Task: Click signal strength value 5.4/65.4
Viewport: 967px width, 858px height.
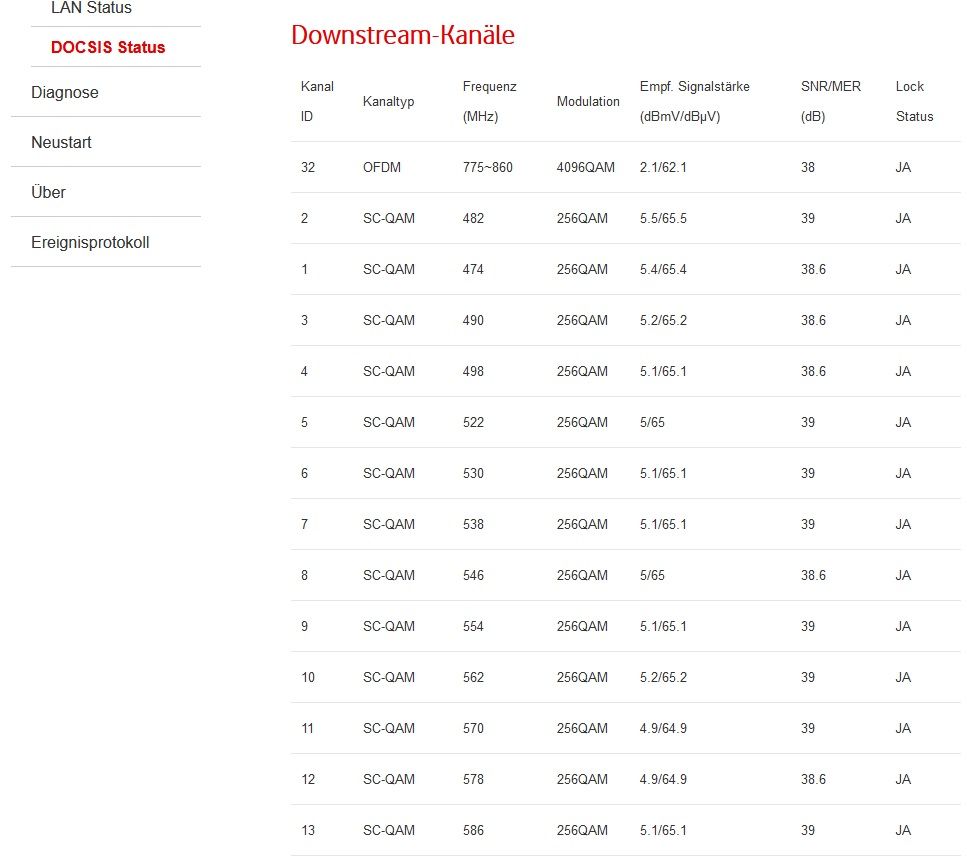Action: [x=663, y=270]
